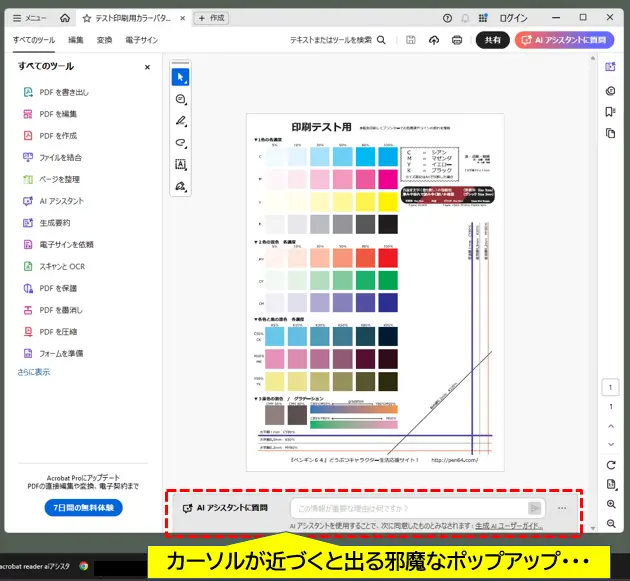Click the rotate view icon
The image size is (630, 581).
[611, 465]
